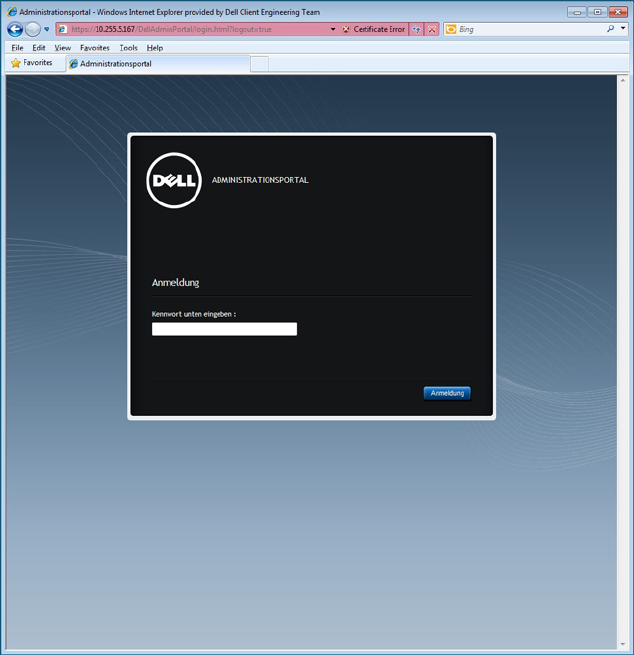Run search with the magnifier icon
The height and width of the screenshot is (655, 634).
click(x=611, y=29)
